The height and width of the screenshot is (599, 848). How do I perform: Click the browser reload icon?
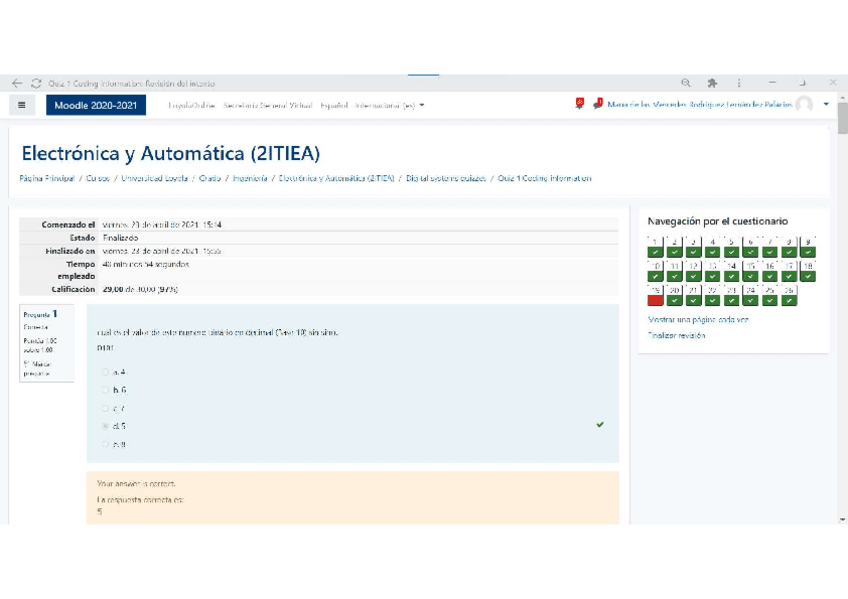[36, 84]
